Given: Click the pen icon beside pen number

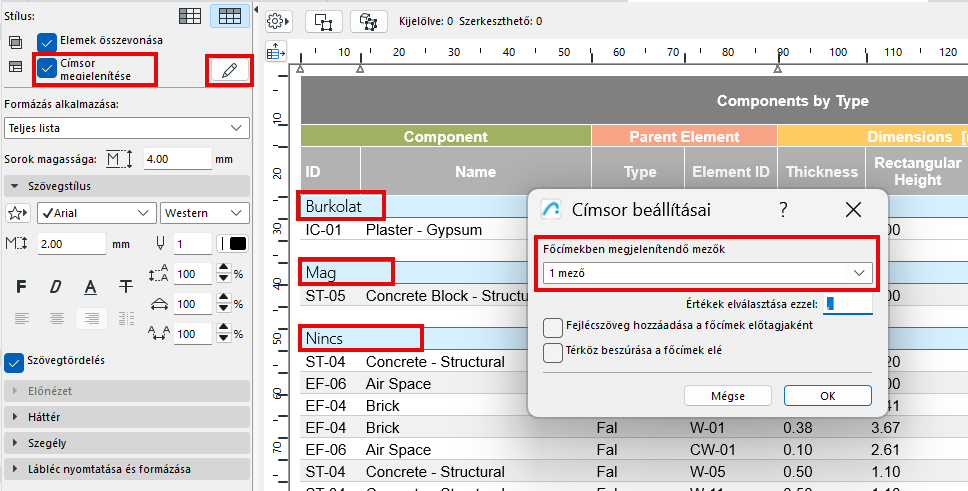Looking at the screenshot, I should (160, 244).
